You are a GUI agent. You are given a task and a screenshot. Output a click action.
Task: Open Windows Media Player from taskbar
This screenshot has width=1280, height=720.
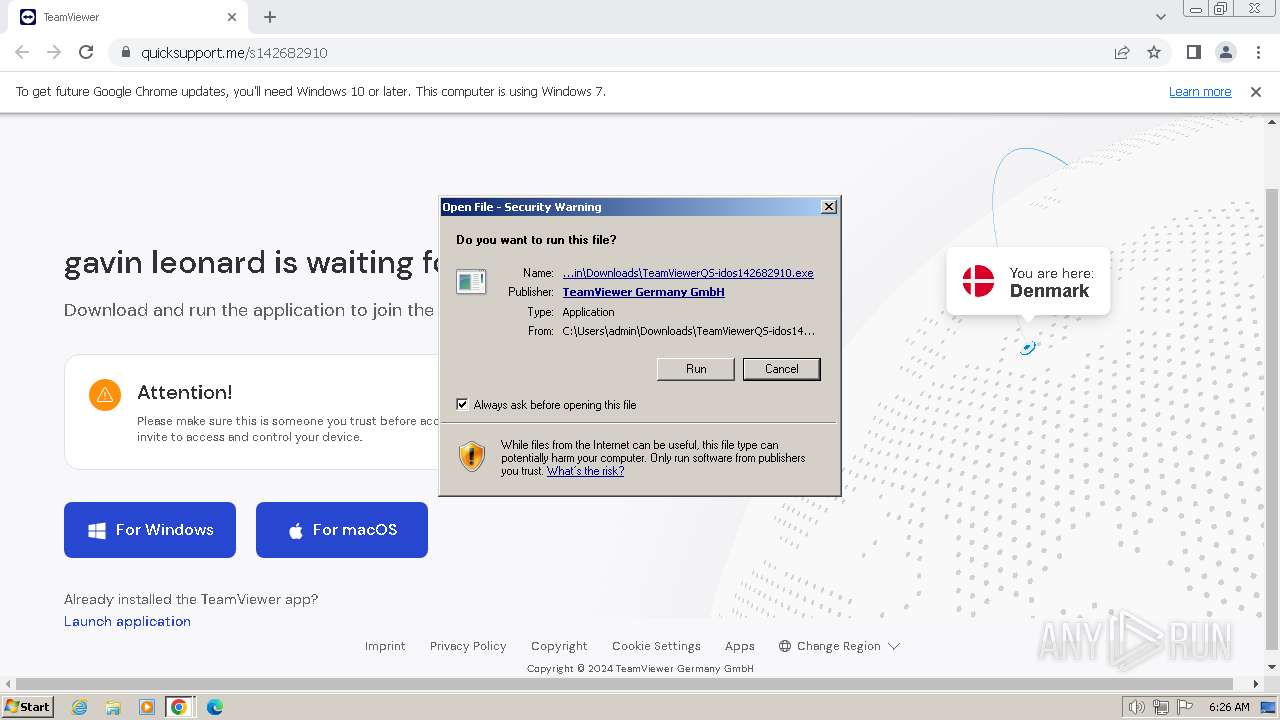point(146,707)
